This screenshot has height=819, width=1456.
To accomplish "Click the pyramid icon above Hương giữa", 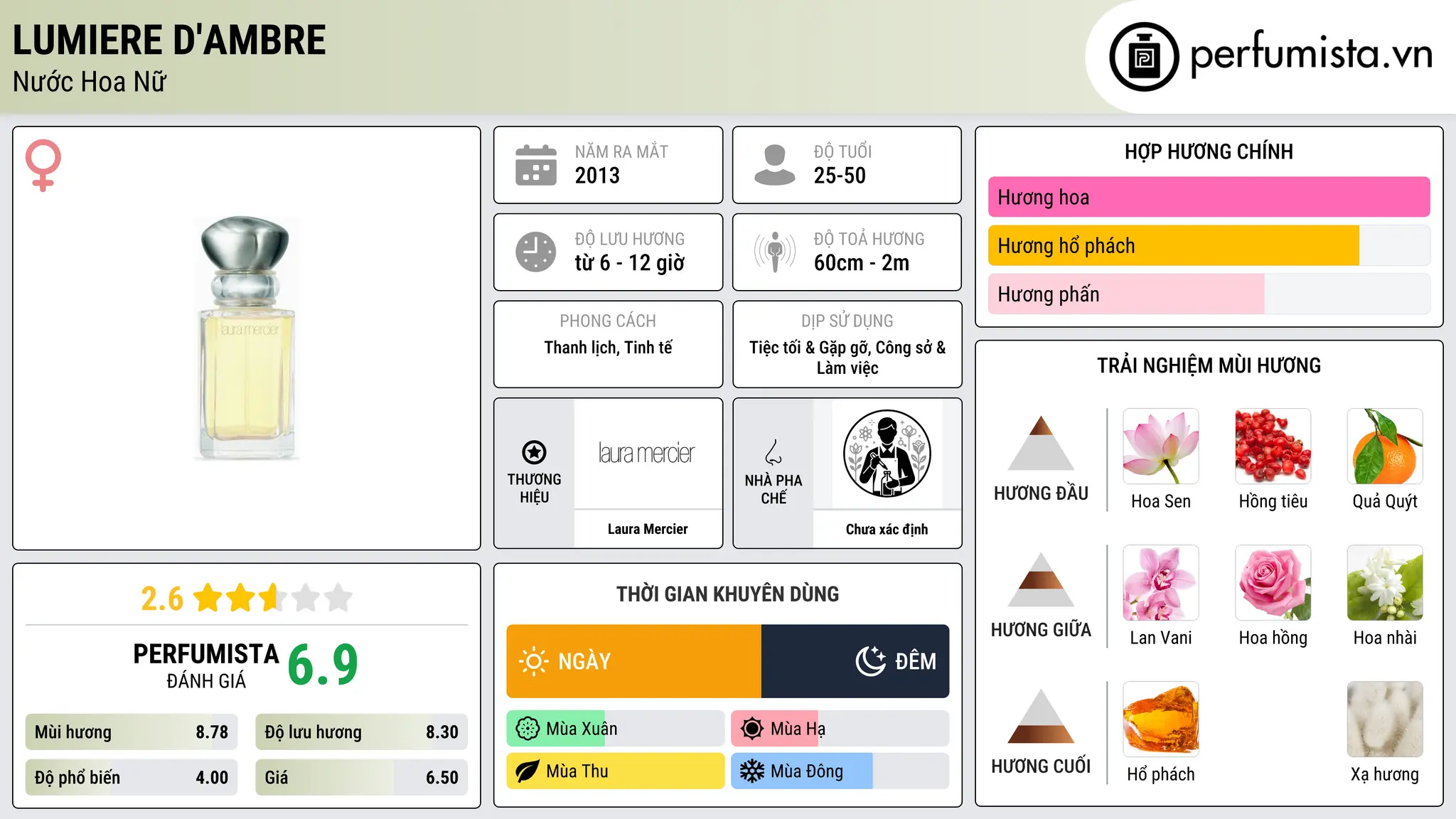I will pyautogui.click(x=1042, y=579).
